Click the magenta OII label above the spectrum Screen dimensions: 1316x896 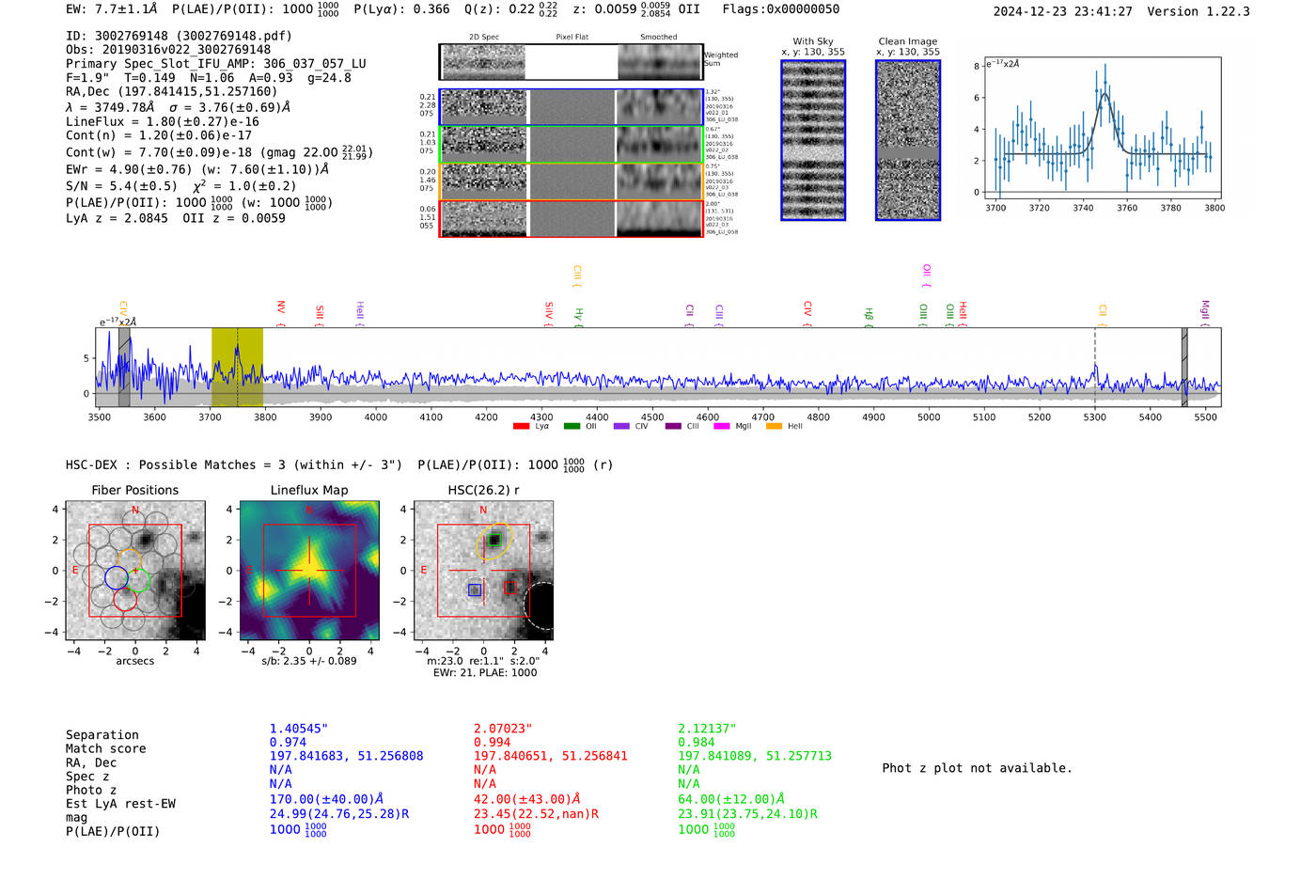[927, 275]
